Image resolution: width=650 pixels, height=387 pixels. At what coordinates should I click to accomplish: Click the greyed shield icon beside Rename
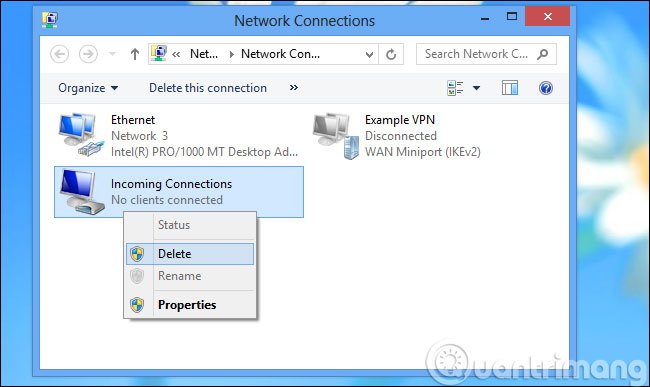[x=137, y=276]
